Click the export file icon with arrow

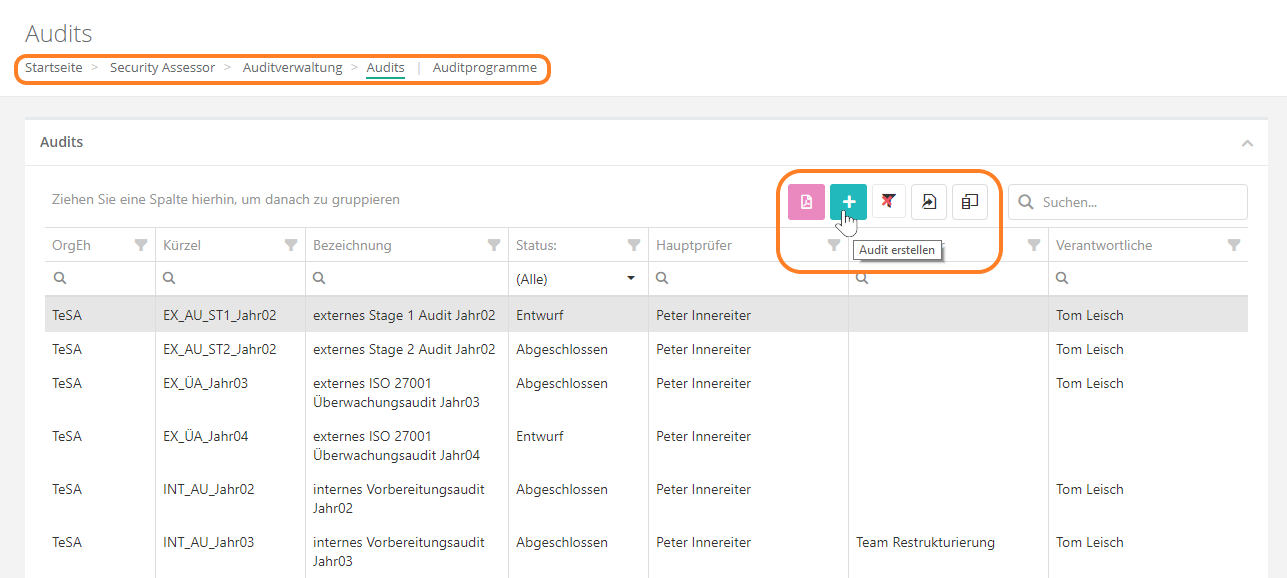[x=929, y=202]
